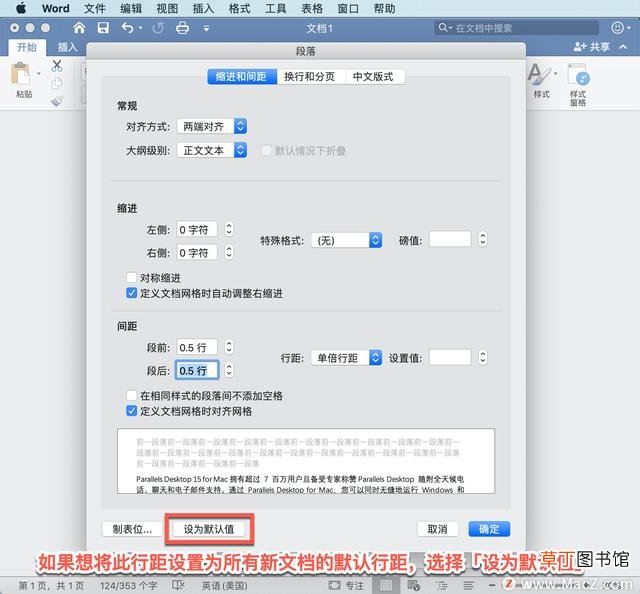The width and height of the screenshot is (640, 594).
Task: Open the Apple menu
Action: tap(20, 8)
